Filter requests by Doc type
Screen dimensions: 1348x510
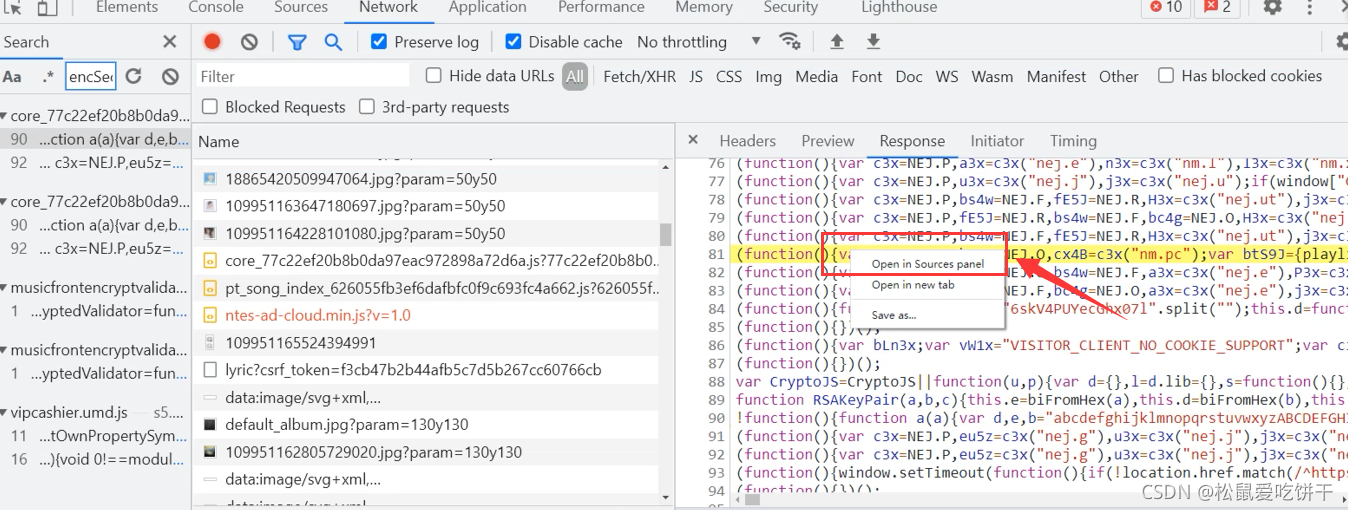point(909,76)
